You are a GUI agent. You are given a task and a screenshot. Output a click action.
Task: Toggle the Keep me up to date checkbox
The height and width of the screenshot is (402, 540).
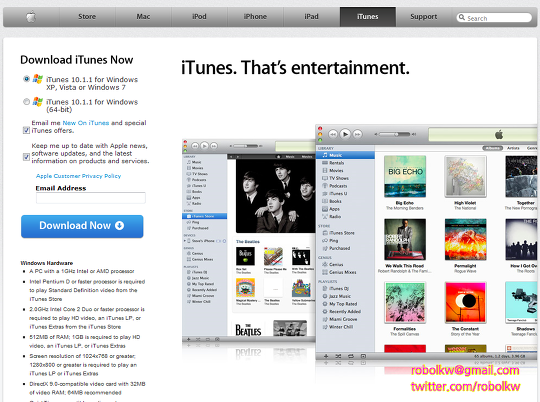coord(26,157)
